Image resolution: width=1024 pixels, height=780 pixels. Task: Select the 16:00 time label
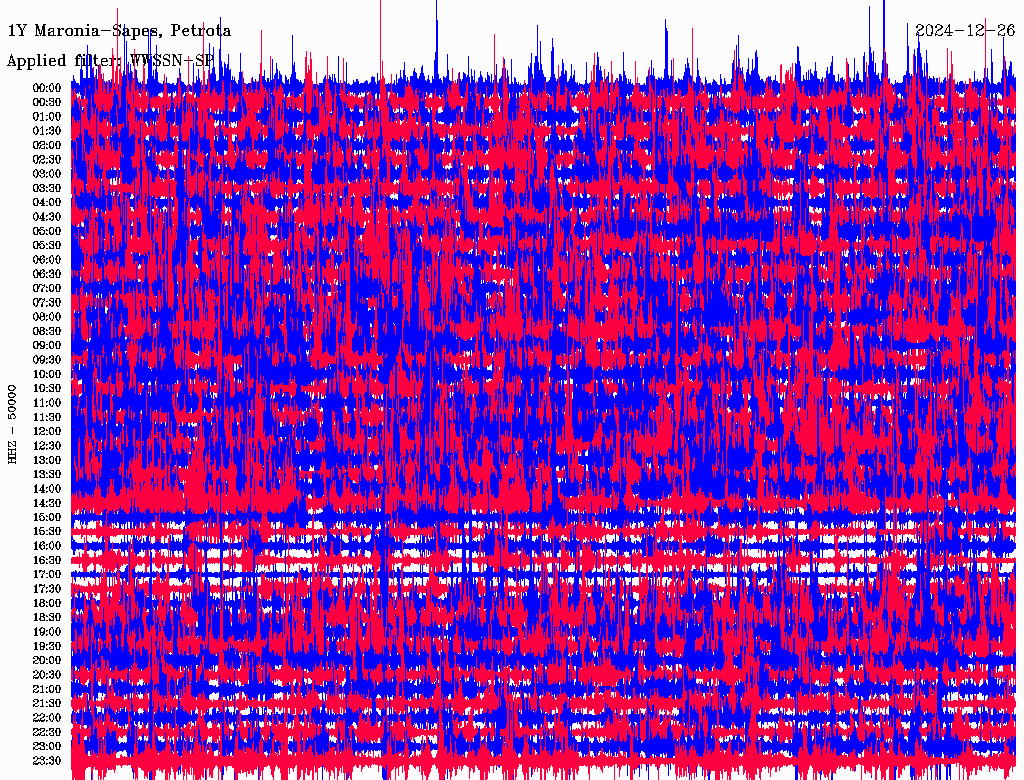[x=47, y=546]
